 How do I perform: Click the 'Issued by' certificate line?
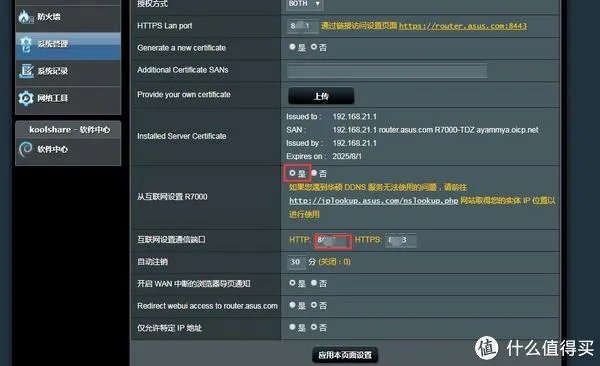[331, 143]
